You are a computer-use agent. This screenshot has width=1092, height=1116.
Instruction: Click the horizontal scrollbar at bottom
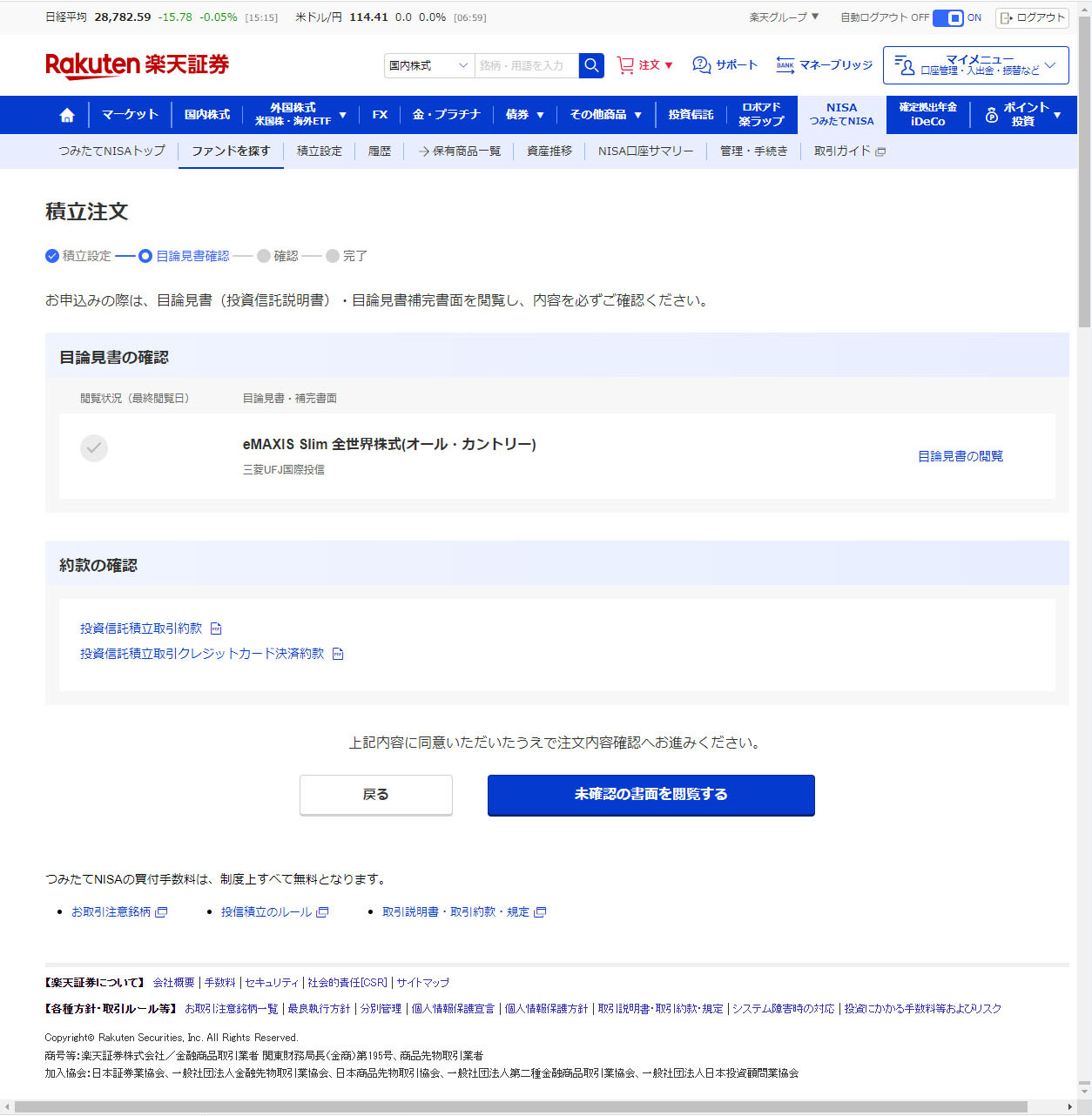coord(521,1107)
